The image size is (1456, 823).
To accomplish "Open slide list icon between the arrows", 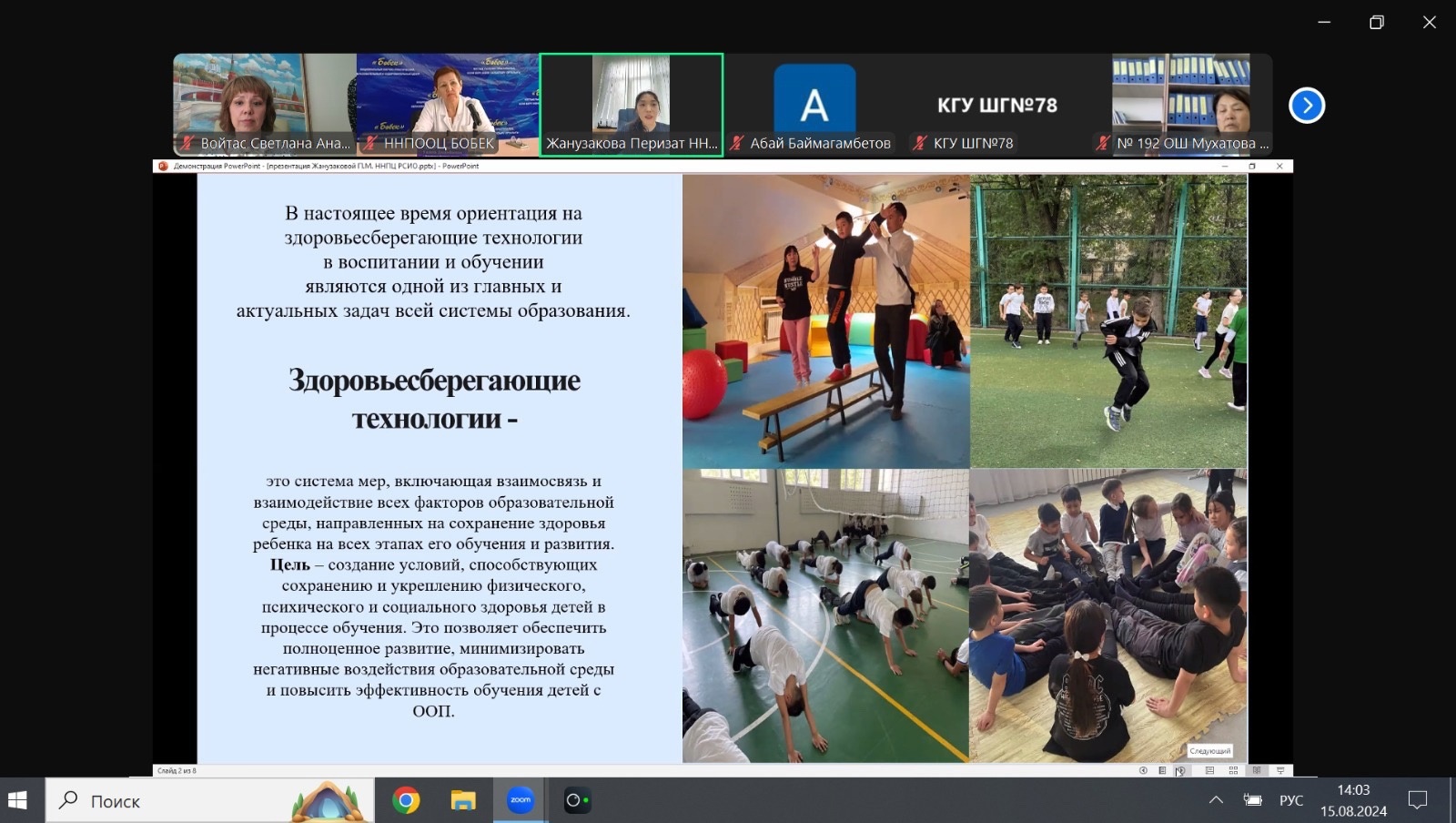I will pyautogui.click(x=1162, y=771).
